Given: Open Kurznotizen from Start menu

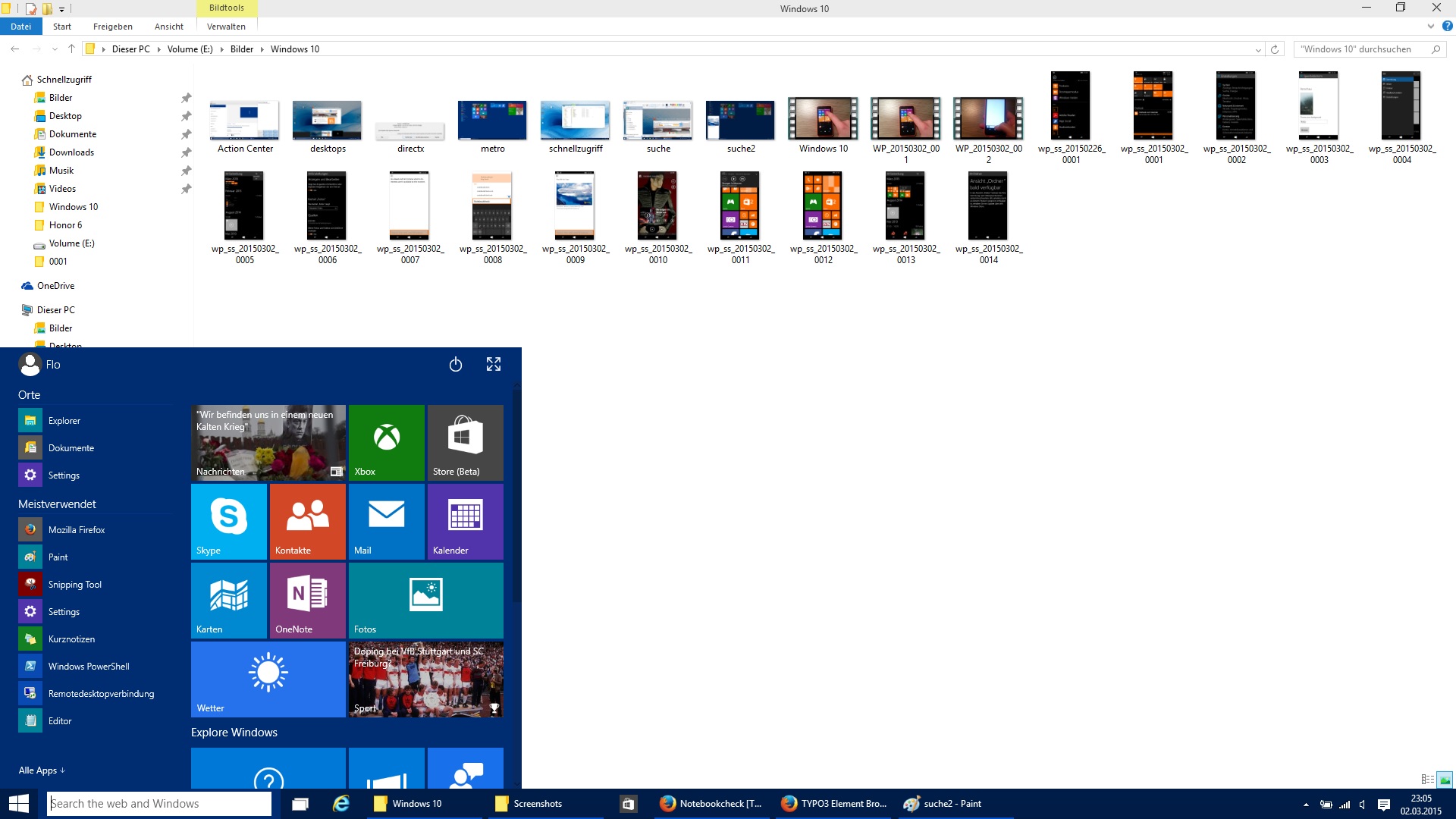Looking at the screenshot, I should pos(96,639).
